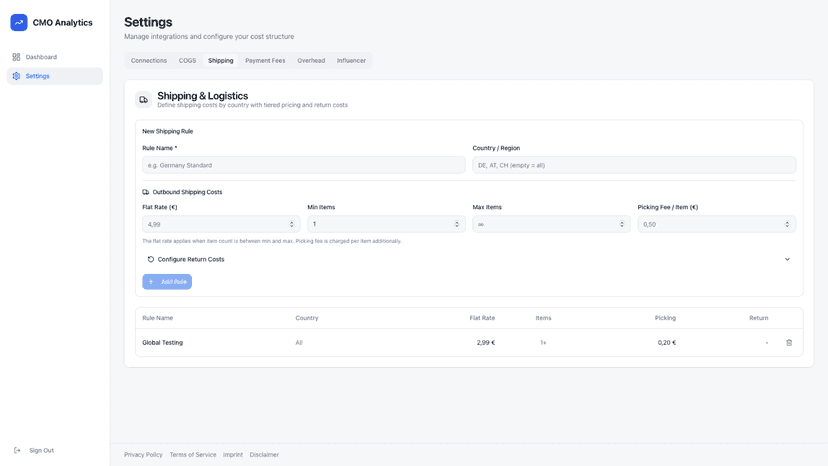
Task: Switch to the Connections tab
Action: coord(149,61)
